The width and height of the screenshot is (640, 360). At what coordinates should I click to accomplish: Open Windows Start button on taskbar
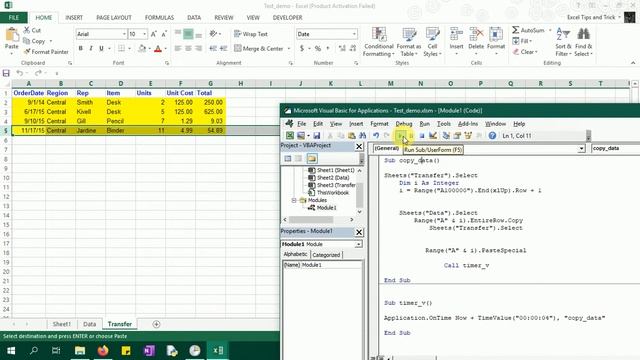[x=11, y=351]
